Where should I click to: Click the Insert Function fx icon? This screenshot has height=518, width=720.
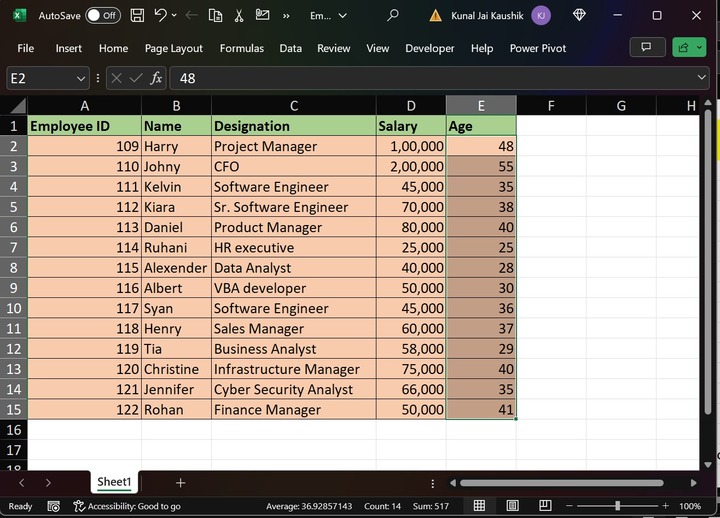pyautogui.click(x=156, y=78)
